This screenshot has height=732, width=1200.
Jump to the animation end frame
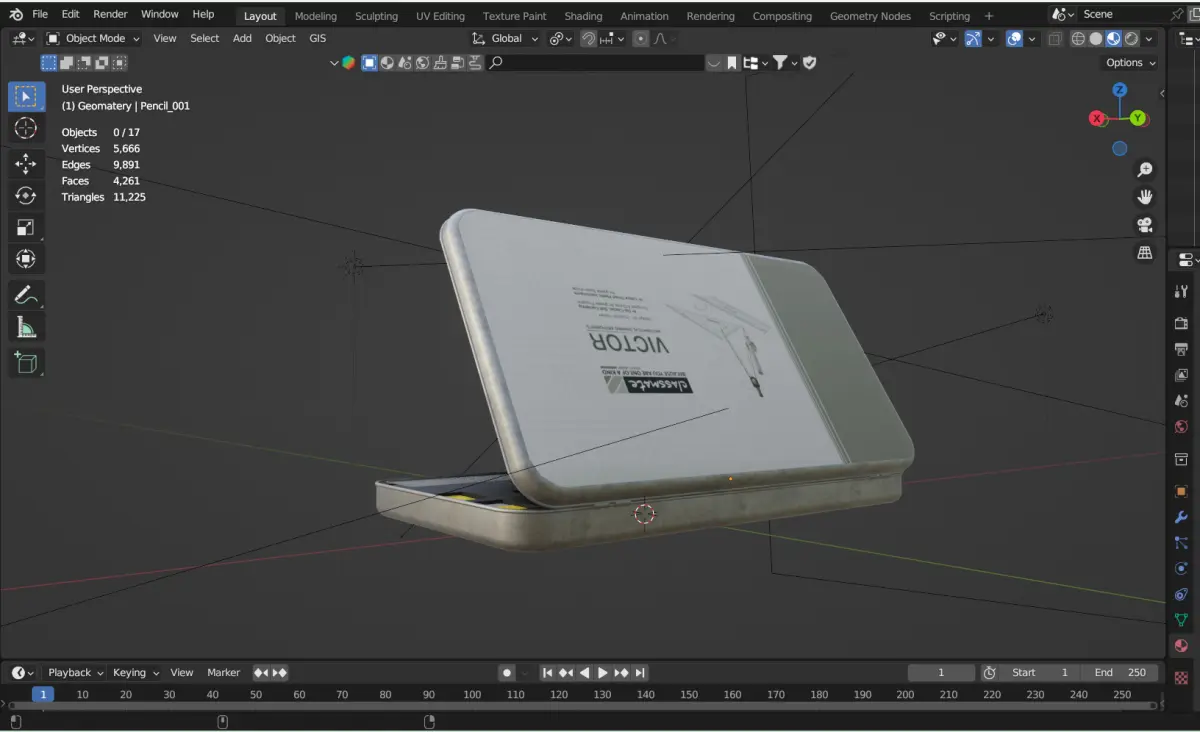pos(640,673)
